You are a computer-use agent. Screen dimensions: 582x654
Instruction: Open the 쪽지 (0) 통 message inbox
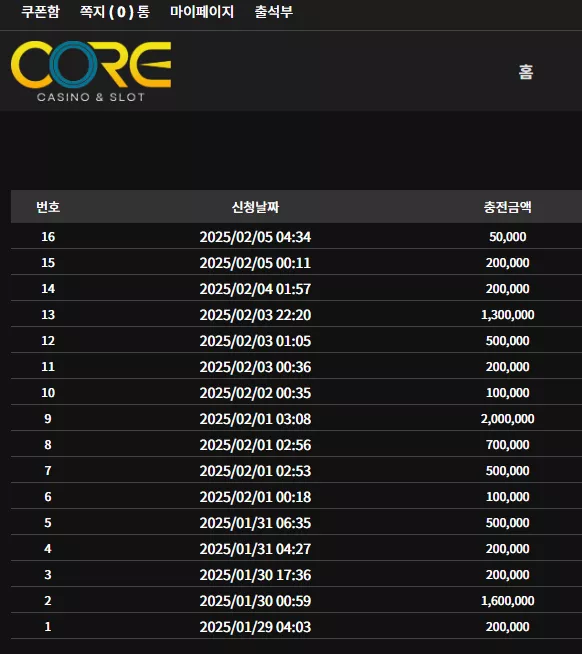point(115,12)
